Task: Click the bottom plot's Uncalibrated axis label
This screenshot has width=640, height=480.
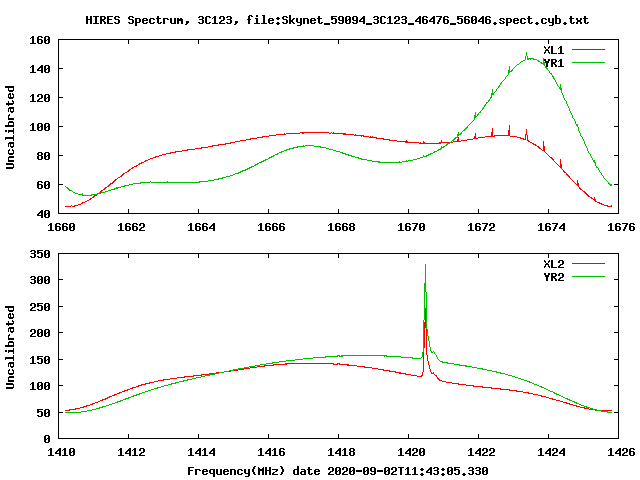Action: (x=10, y=347)
